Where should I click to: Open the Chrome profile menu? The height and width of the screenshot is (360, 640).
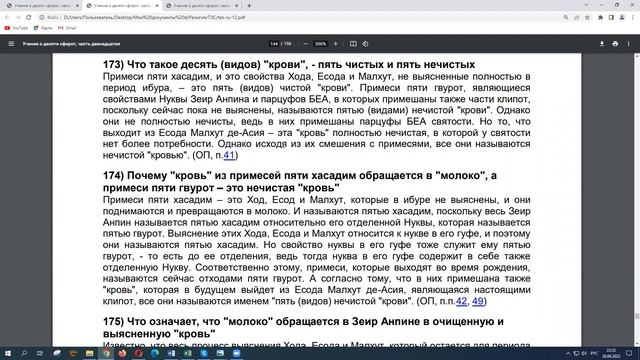click(622, 17)
